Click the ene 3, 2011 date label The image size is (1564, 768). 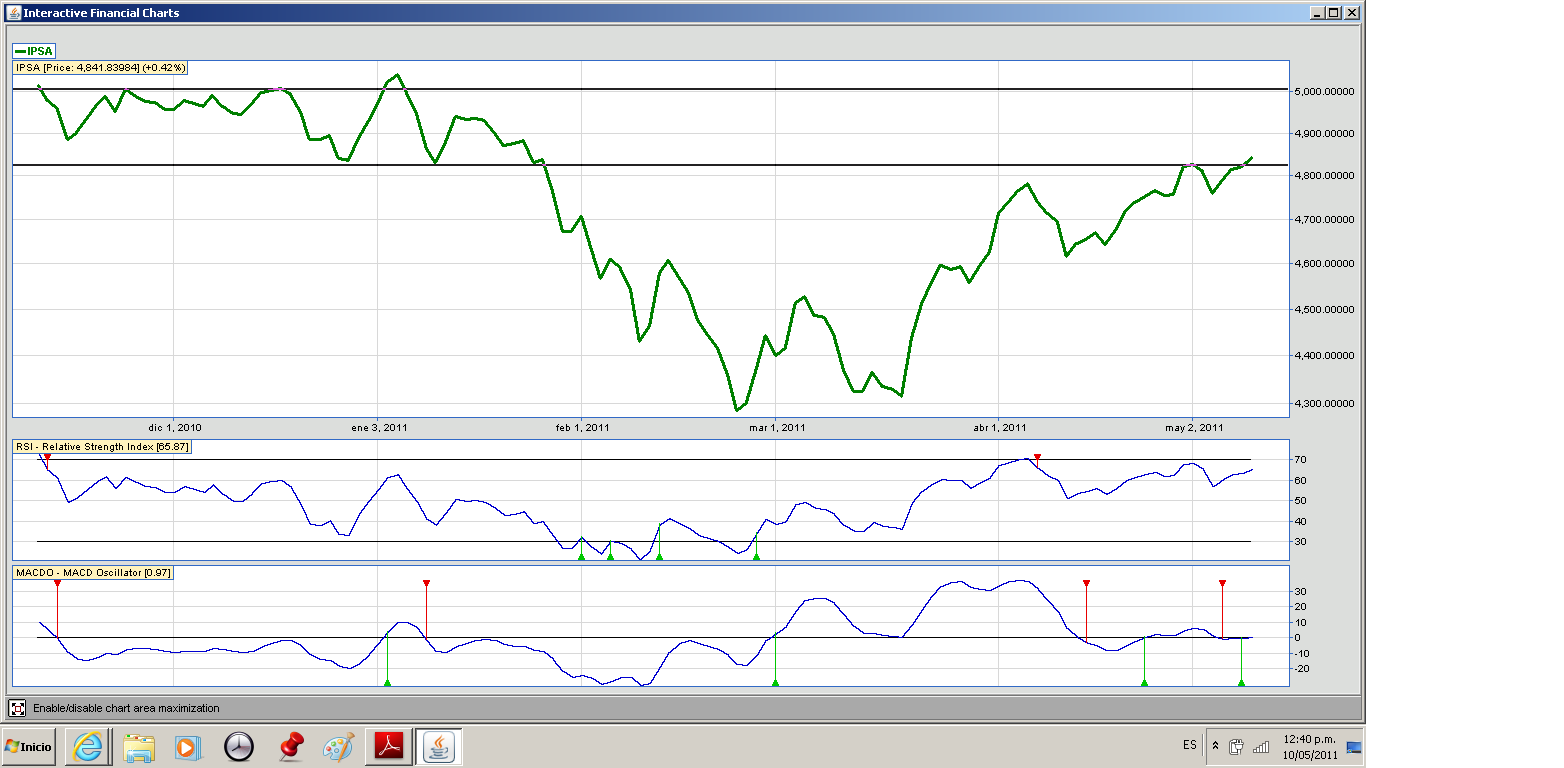(x=379, y=428)
